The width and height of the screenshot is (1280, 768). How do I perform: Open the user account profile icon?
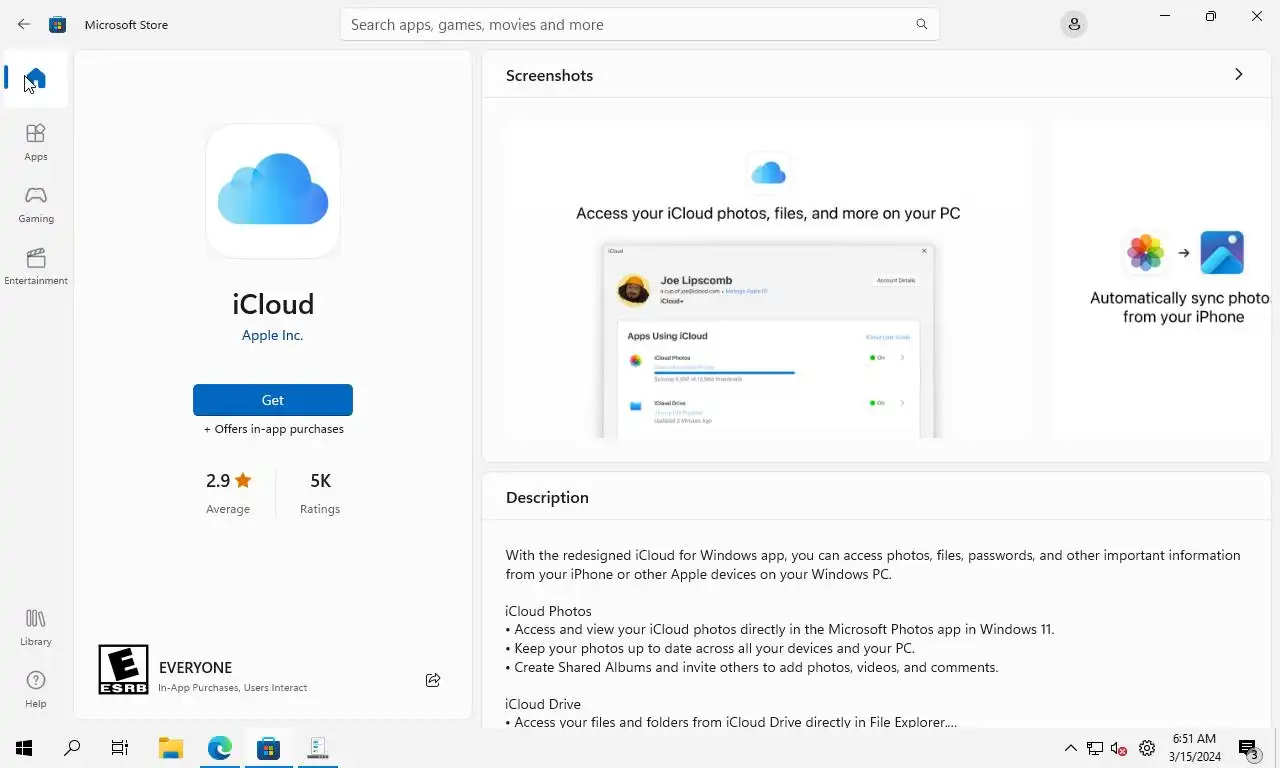[1074, 24]
